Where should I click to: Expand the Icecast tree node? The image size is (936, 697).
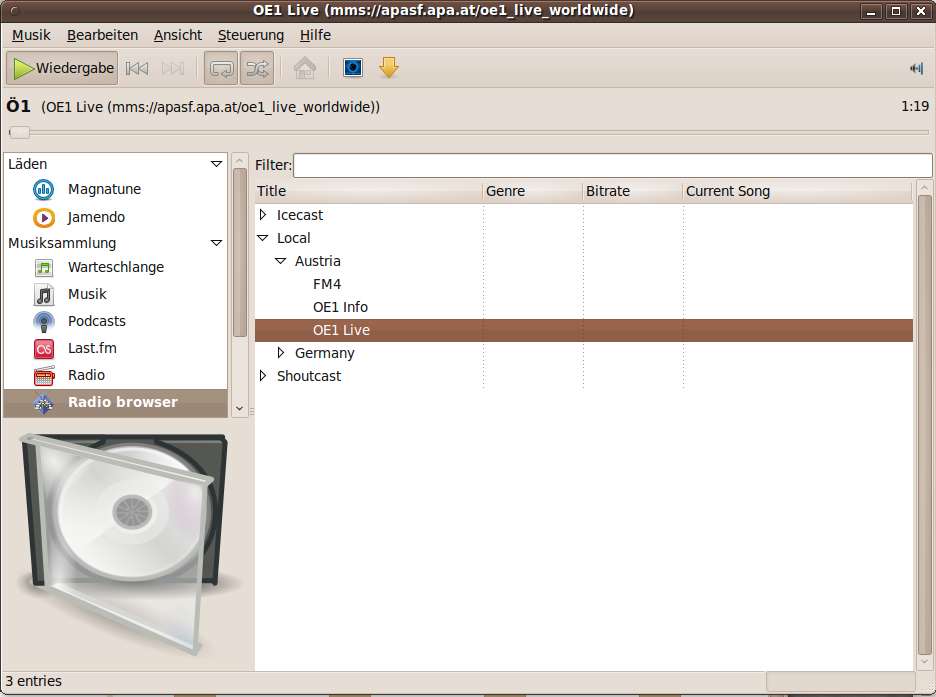click(x=263, y=215)
